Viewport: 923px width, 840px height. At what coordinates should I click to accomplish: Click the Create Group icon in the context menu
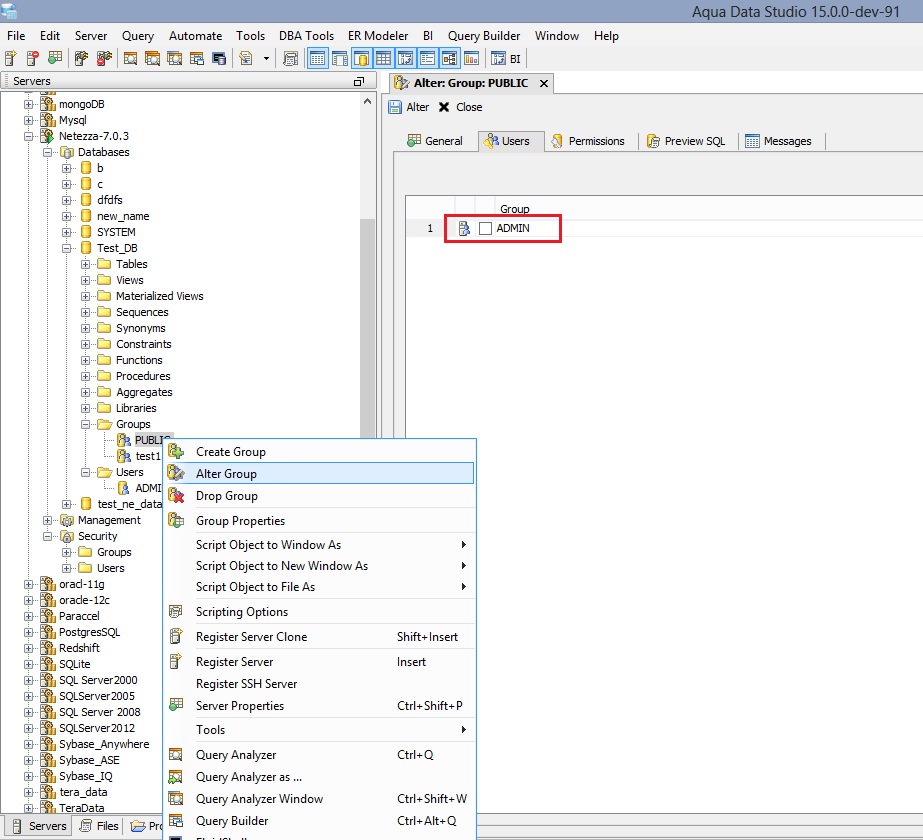175,451
